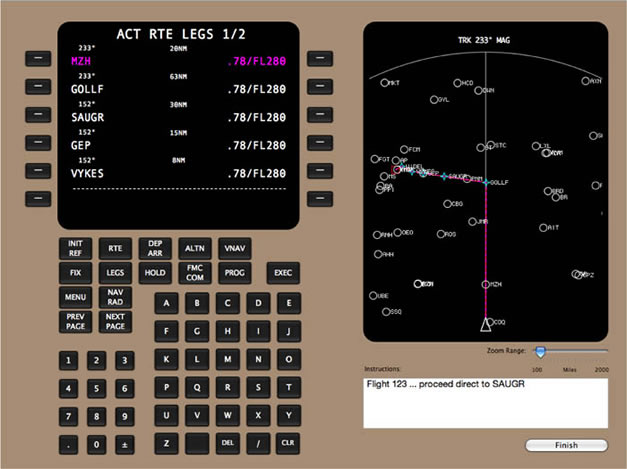Click the aircraft triangle symbol on map
Screen dimensions: 627x469
[486, 324]
